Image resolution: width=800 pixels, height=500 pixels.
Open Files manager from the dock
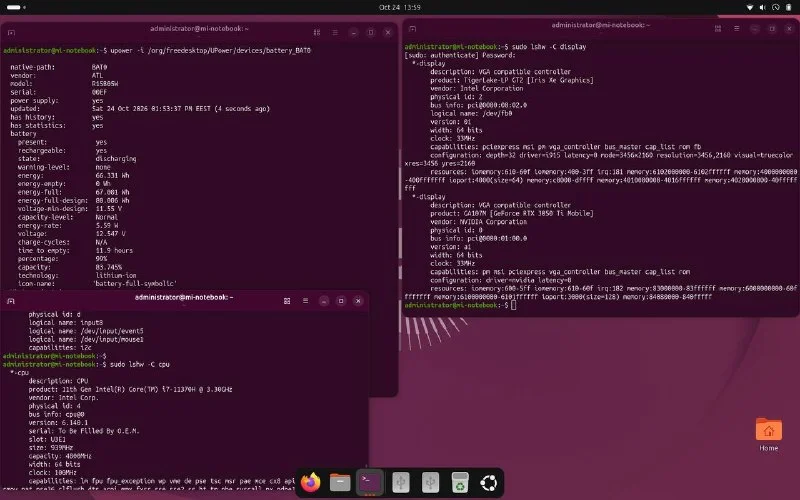click(340, 482)
